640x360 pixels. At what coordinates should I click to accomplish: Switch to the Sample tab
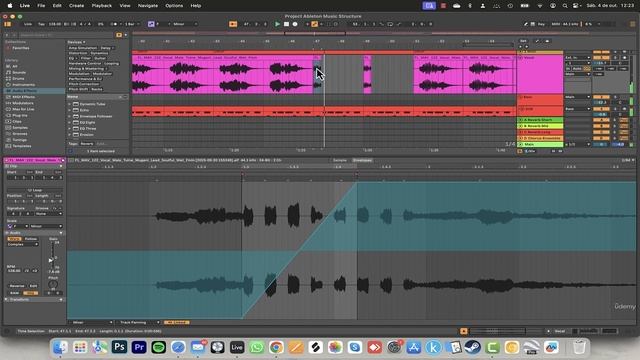340,160
